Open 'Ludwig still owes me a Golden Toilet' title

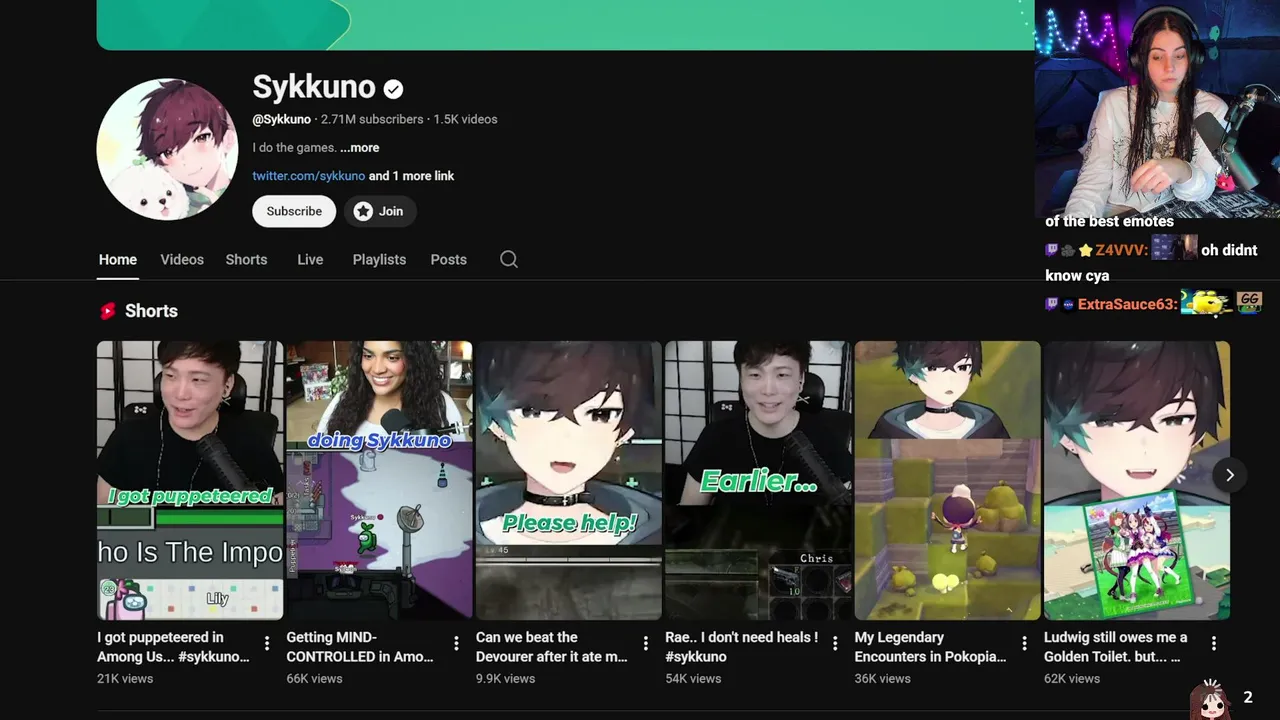[1116, 647]
